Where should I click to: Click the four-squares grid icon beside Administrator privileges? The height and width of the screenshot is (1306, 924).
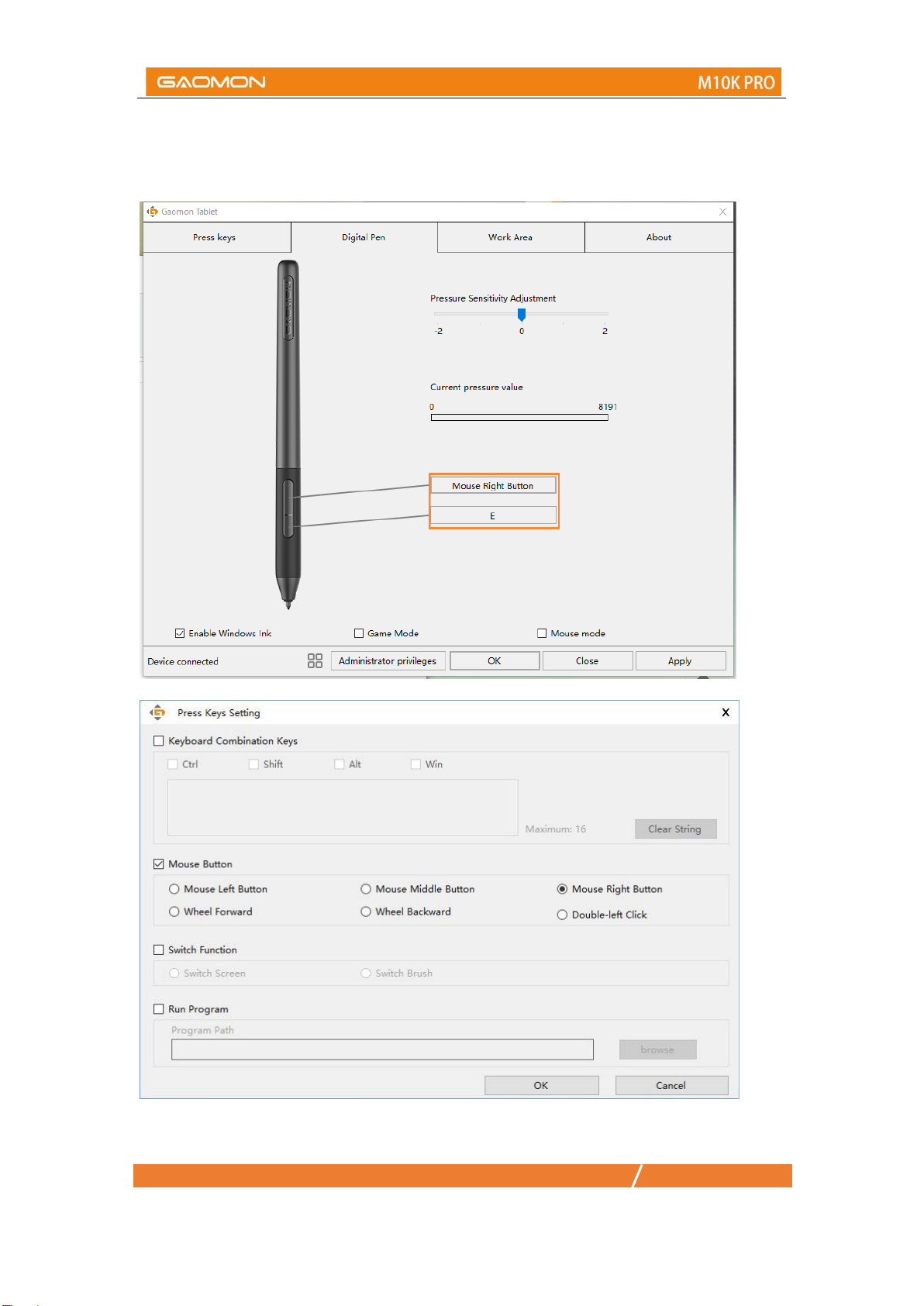[315, 660]
